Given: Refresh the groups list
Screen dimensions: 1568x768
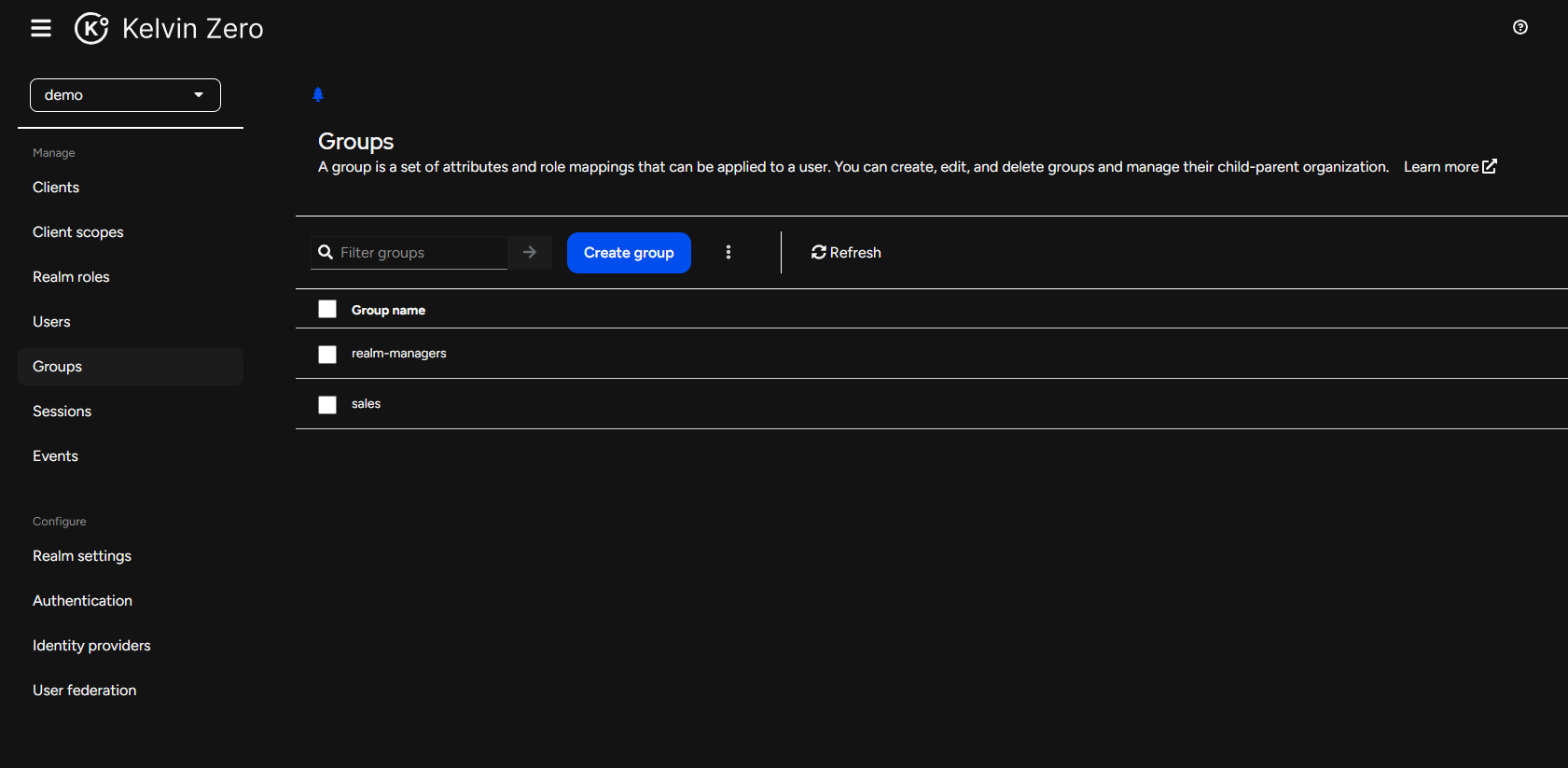Looking at the screenshot, I should click(x=846, y=253).
